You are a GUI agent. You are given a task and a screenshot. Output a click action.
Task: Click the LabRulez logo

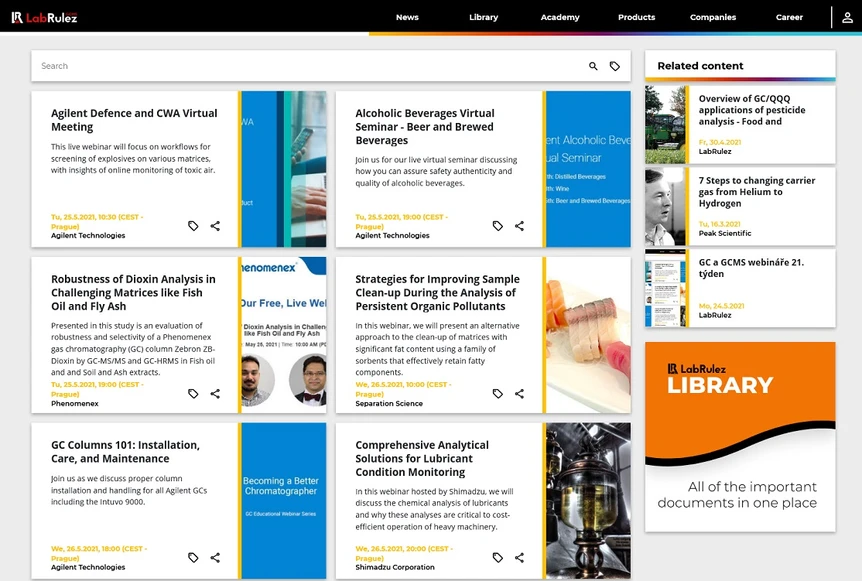pyautogui.click(x=45, y=18)
